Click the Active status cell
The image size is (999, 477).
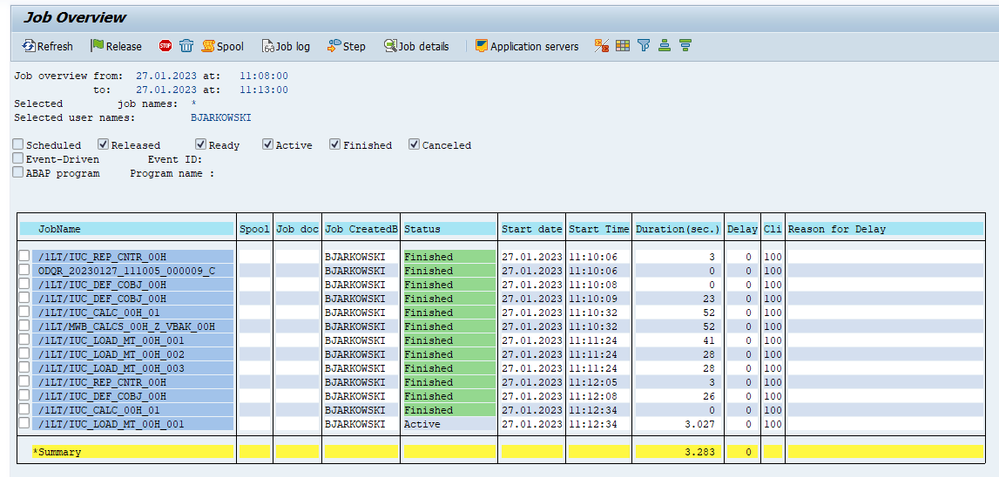449,424
